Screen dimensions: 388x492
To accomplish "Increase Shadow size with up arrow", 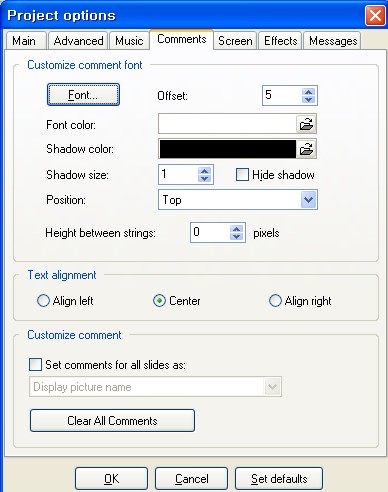I will coord(204,171).
